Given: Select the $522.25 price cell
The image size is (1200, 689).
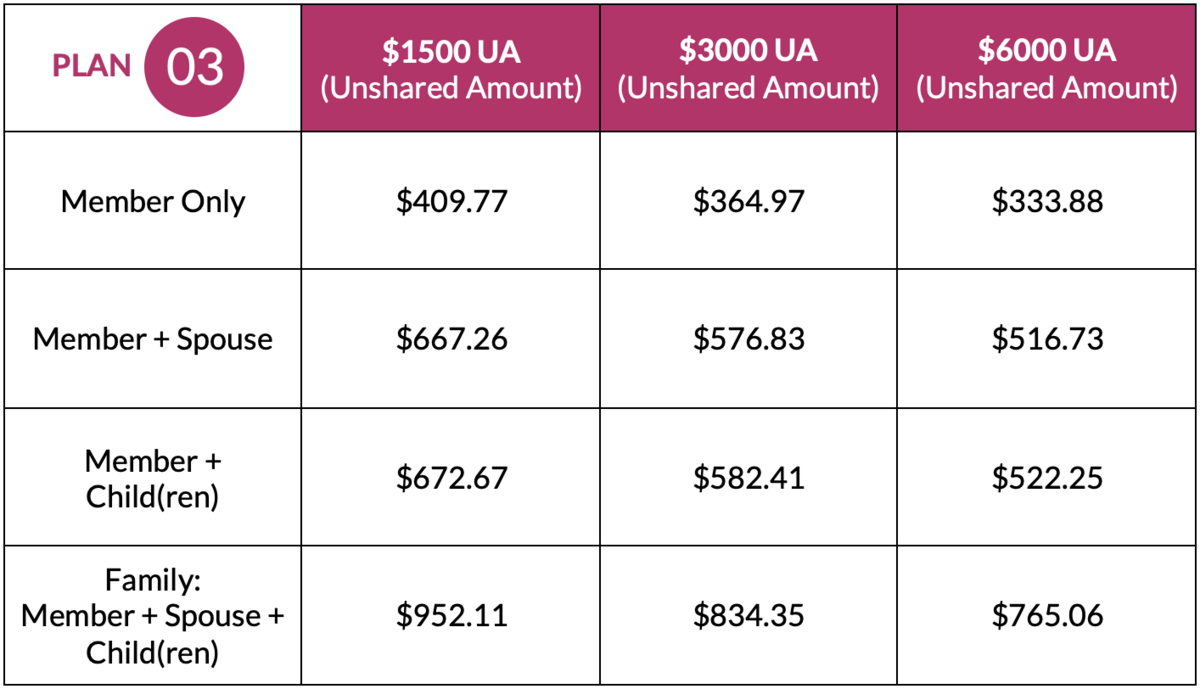Looking at the screenshot, I should point(1047,478).
